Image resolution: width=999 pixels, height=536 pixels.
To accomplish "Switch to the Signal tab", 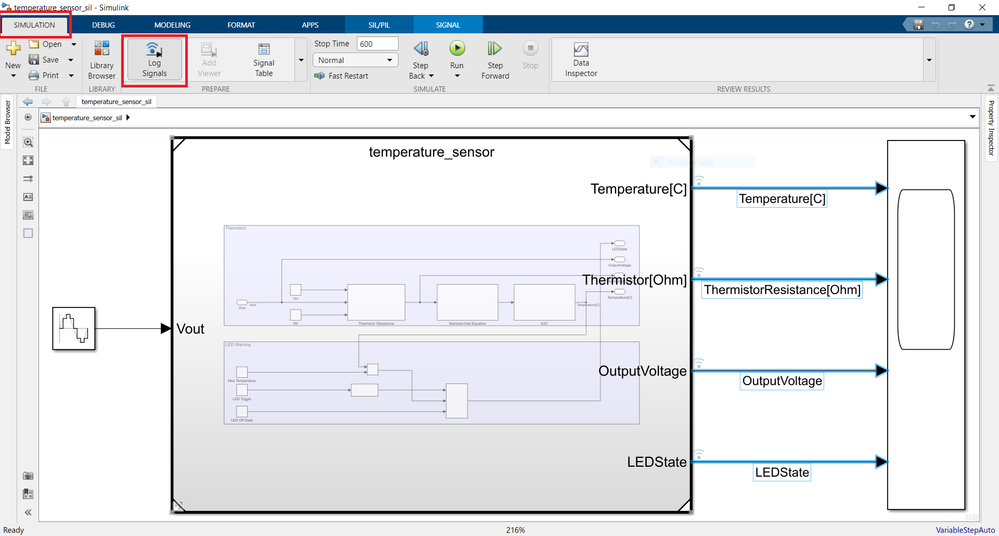I will tap(448, 25).
